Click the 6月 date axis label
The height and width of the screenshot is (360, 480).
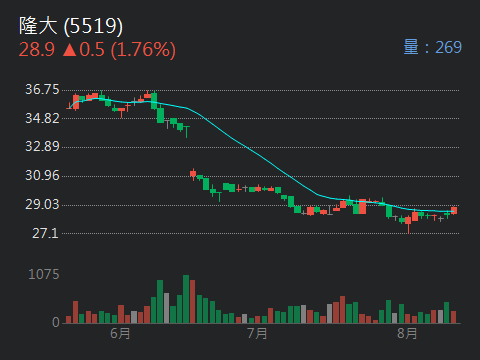click(x=120, y=333)
